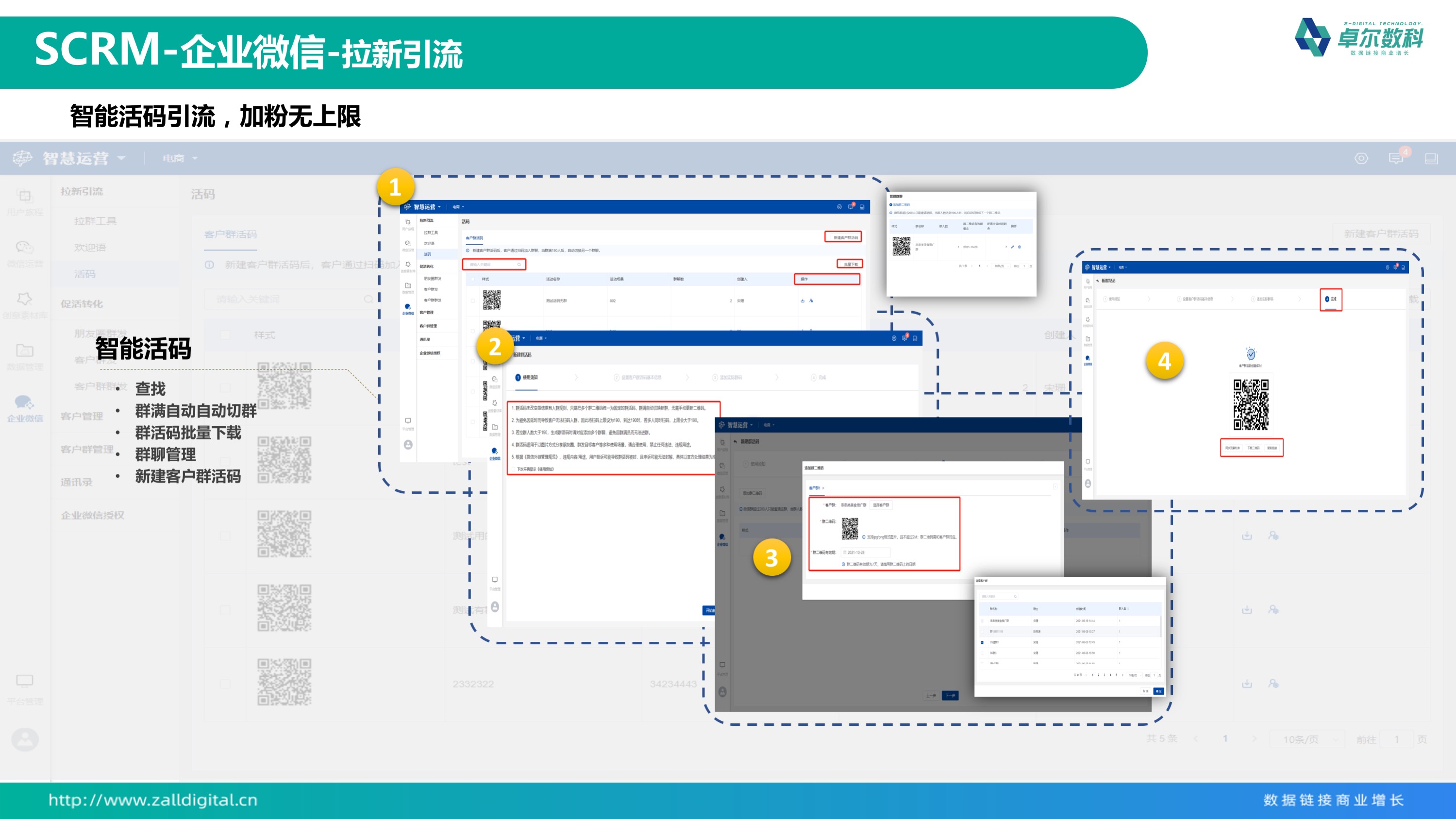Screen dimensions: 1456x819
Task: Open 欢迎语 in faded background menu
Action: point(90,248)
